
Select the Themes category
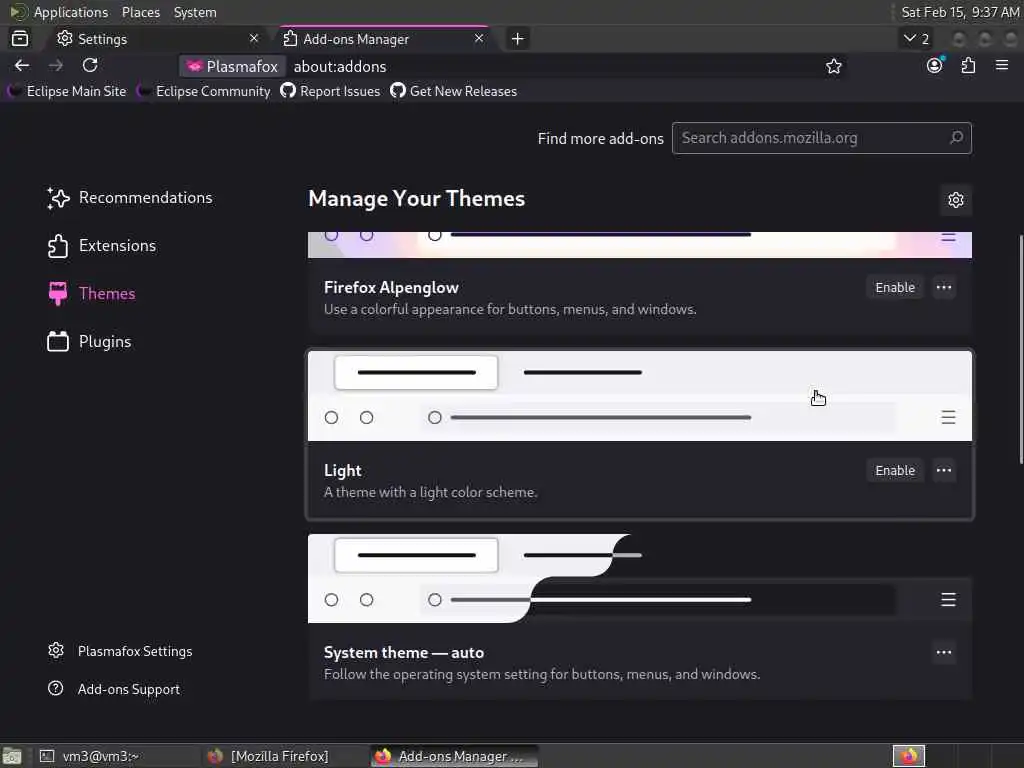pyautogui.click(x=91, y=294)
